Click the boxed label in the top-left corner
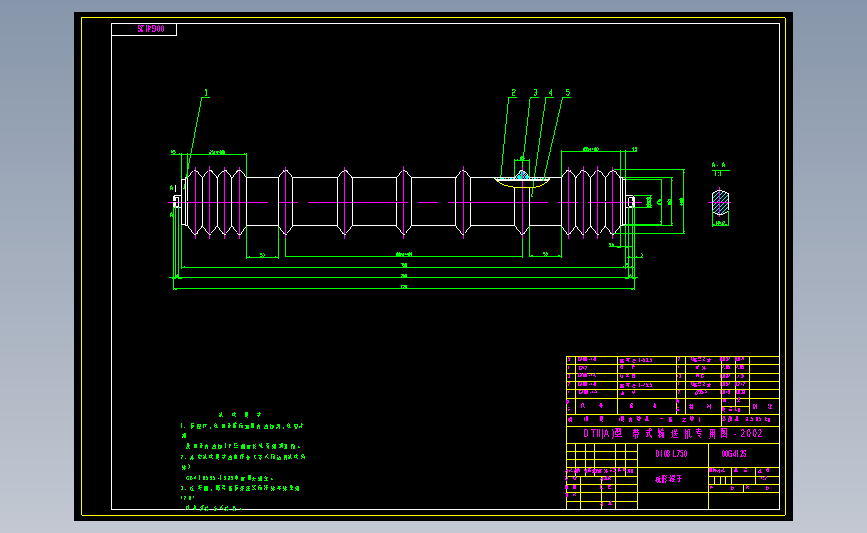 click(x=144, y=29)
